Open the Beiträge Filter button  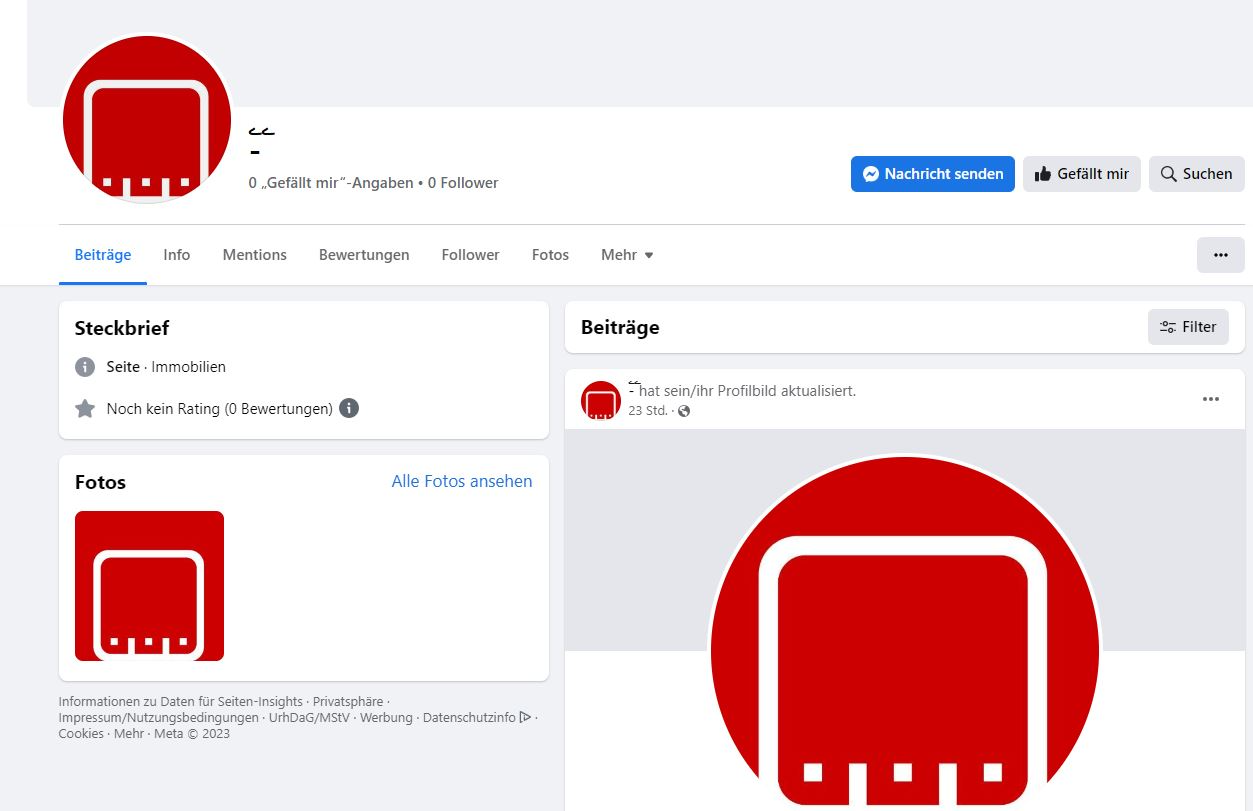tap(1188, 327)
